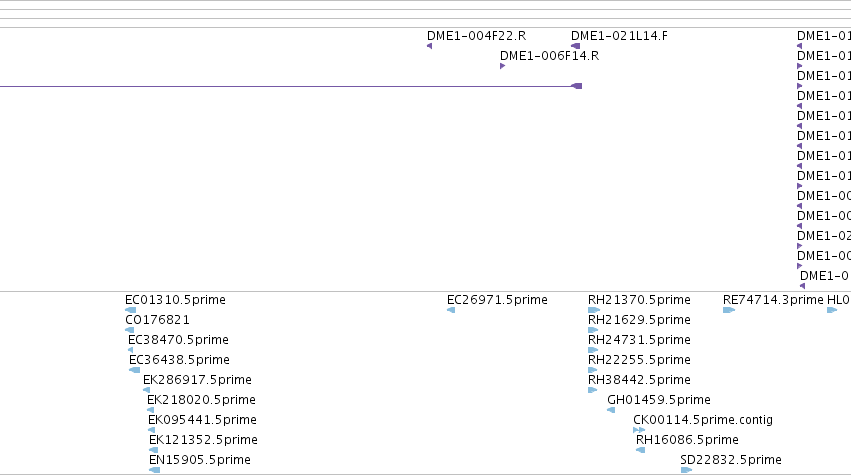851x475 pixels.
Task: Click the blue arrow glyph under EC36438.5prime
Action: click(x=135, y=370)
